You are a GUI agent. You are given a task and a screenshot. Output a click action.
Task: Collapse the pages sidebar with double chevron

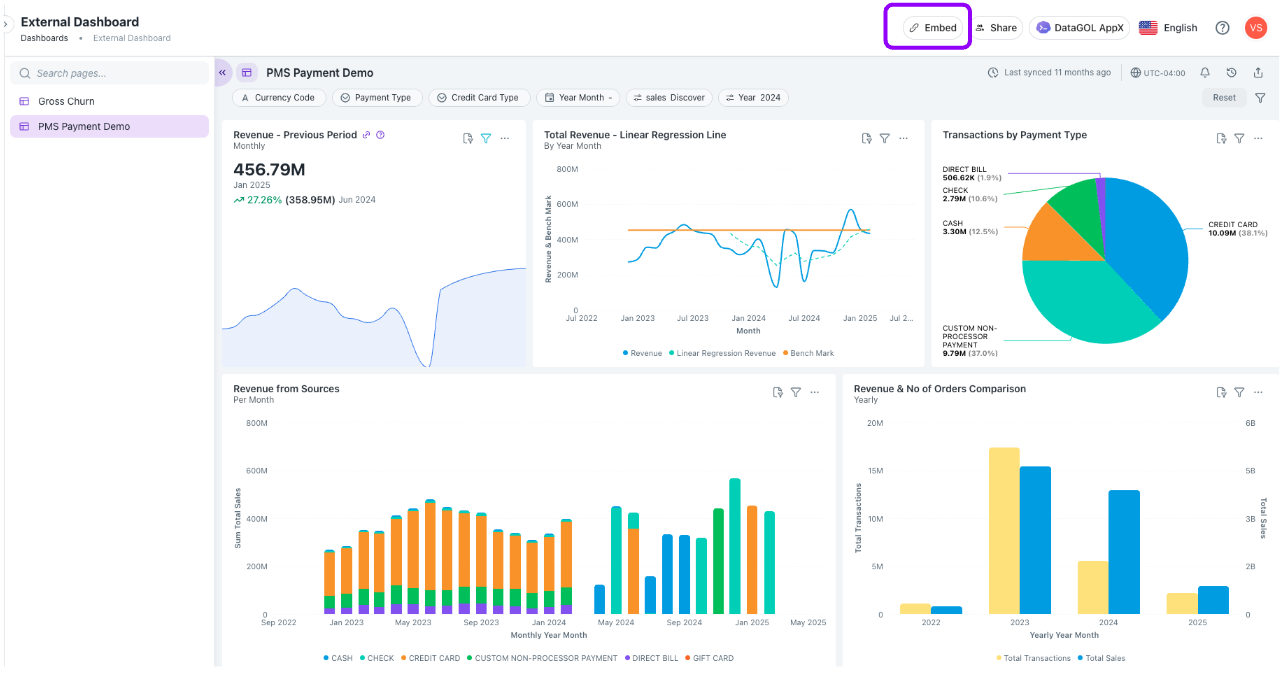[x=222, y=72]
